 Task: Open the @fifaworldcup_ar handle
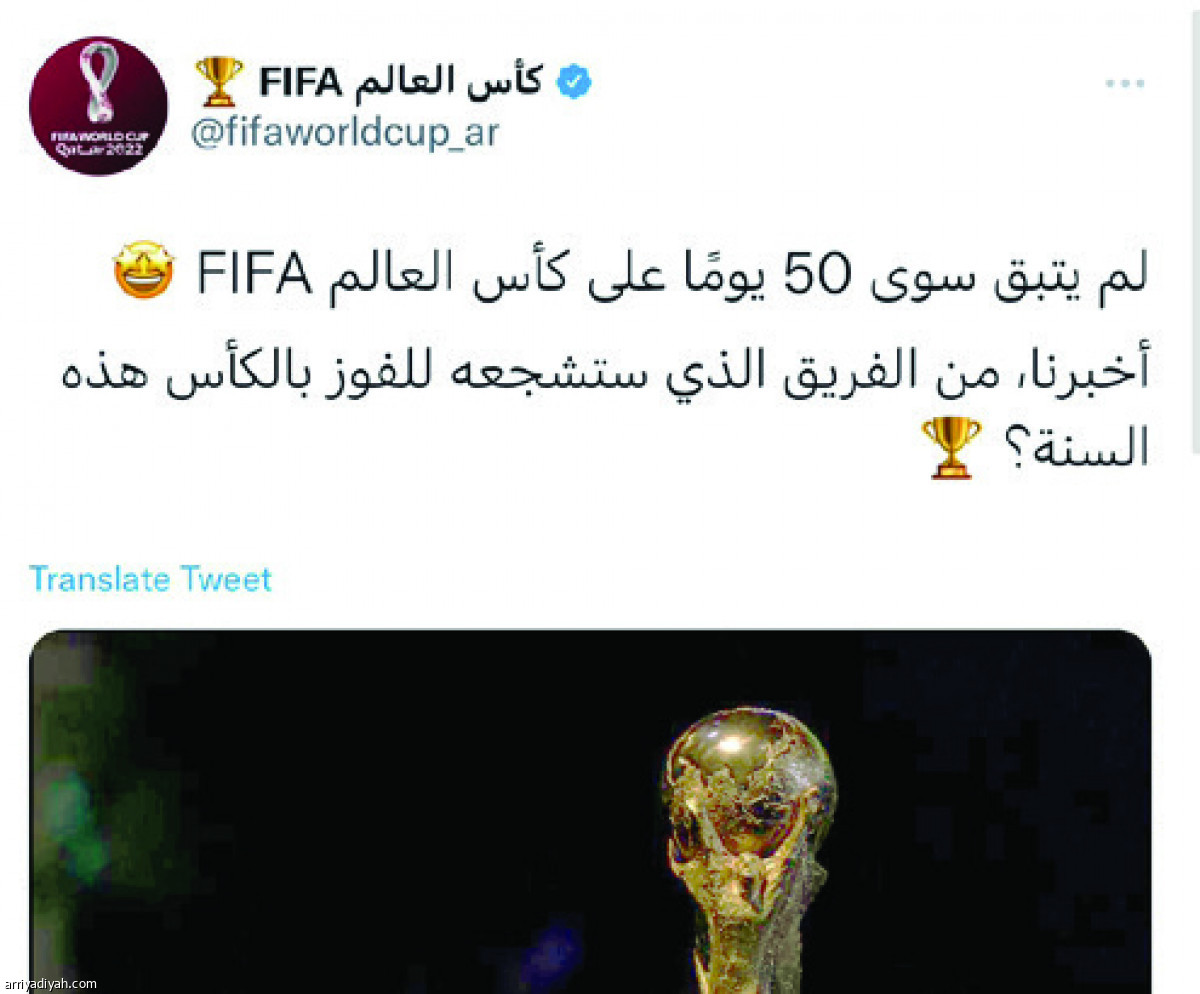pyautogui.click(x=344, y=132)
